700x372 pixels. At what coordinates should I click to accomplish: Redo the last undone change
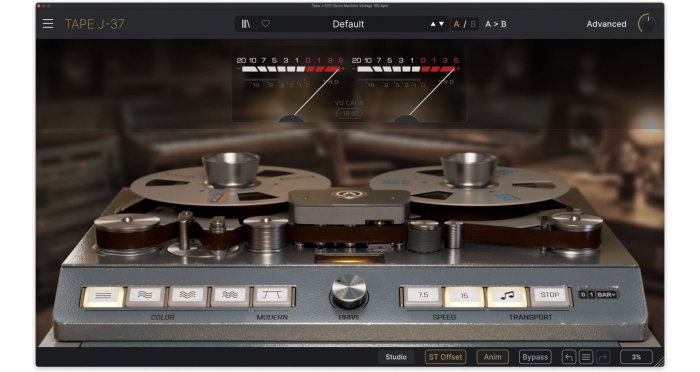click(603, 357)
